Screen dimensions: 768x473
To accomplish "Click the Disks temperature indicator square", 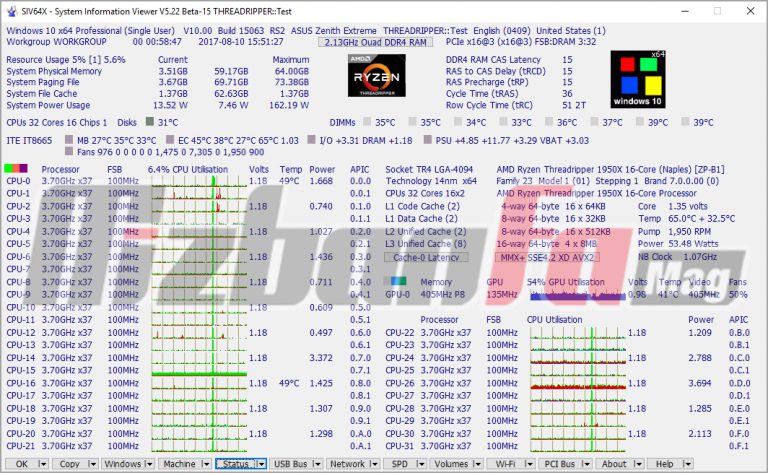I will coord(148,123).
